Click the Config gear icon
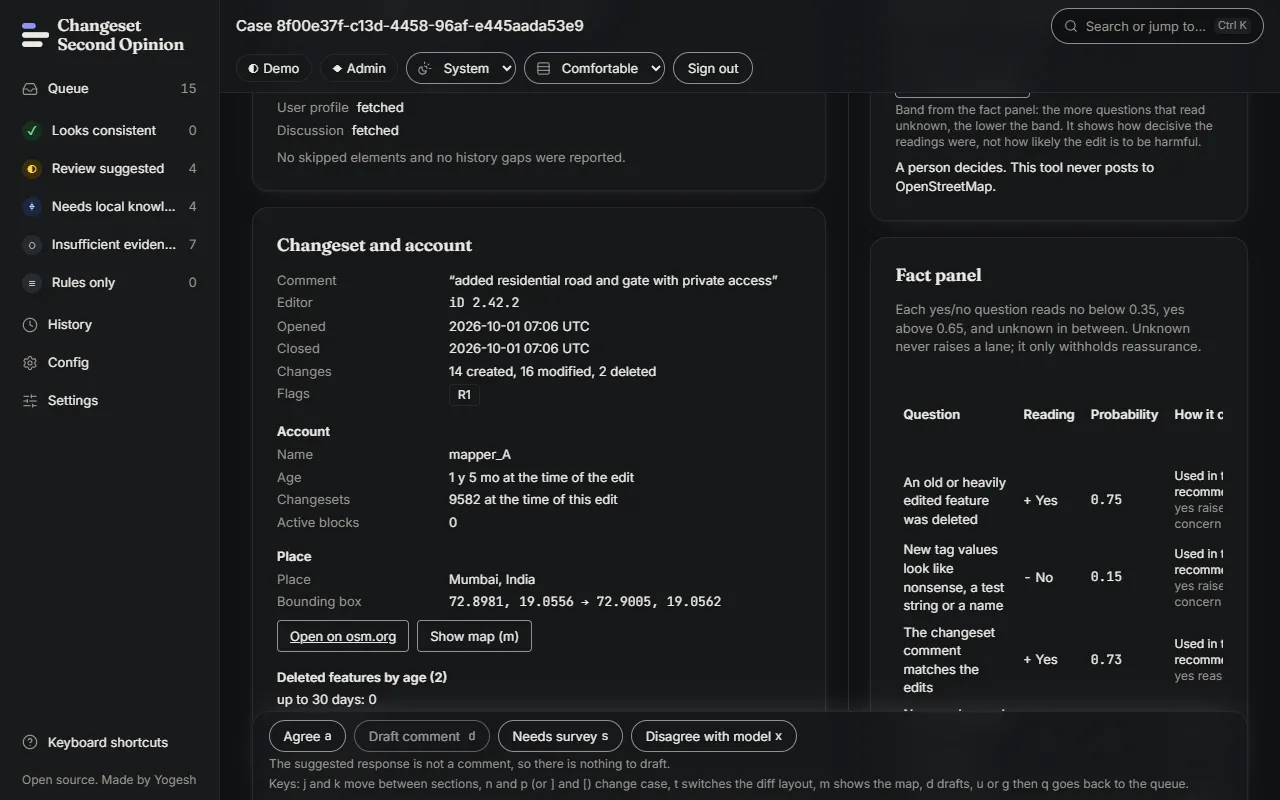The width and height of the screenshot is (1280, 800). (30, 363)
